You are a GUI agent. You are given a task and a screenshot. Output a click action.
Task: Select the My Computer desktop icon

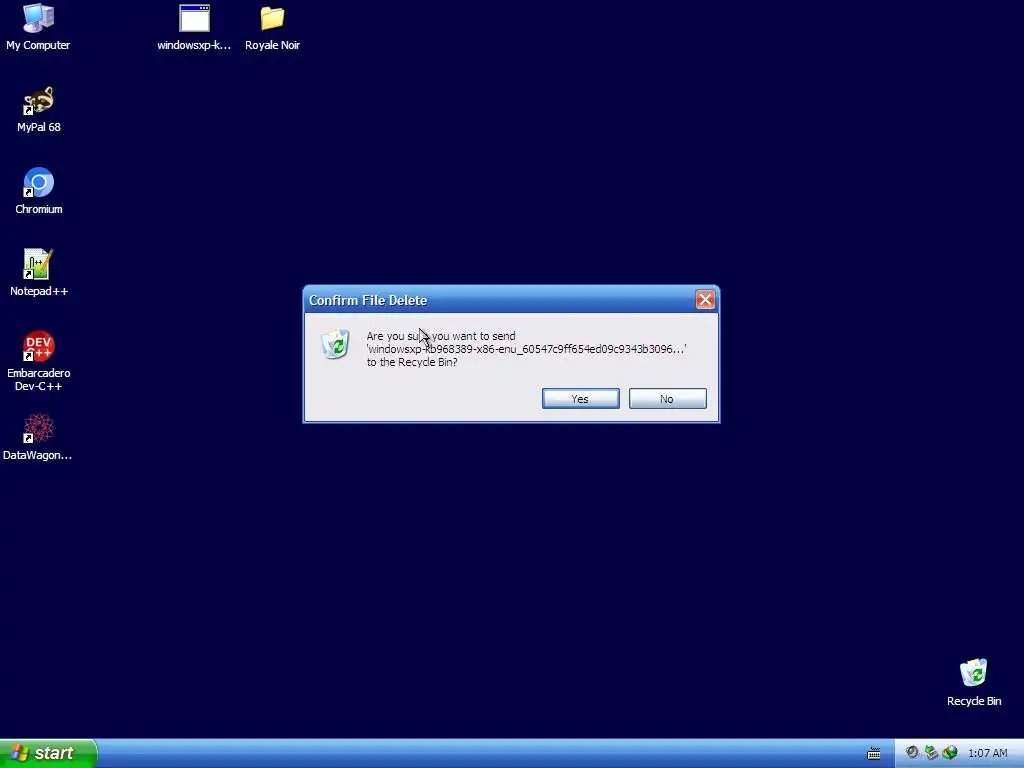pyautogui.click(x=38, y=27)
